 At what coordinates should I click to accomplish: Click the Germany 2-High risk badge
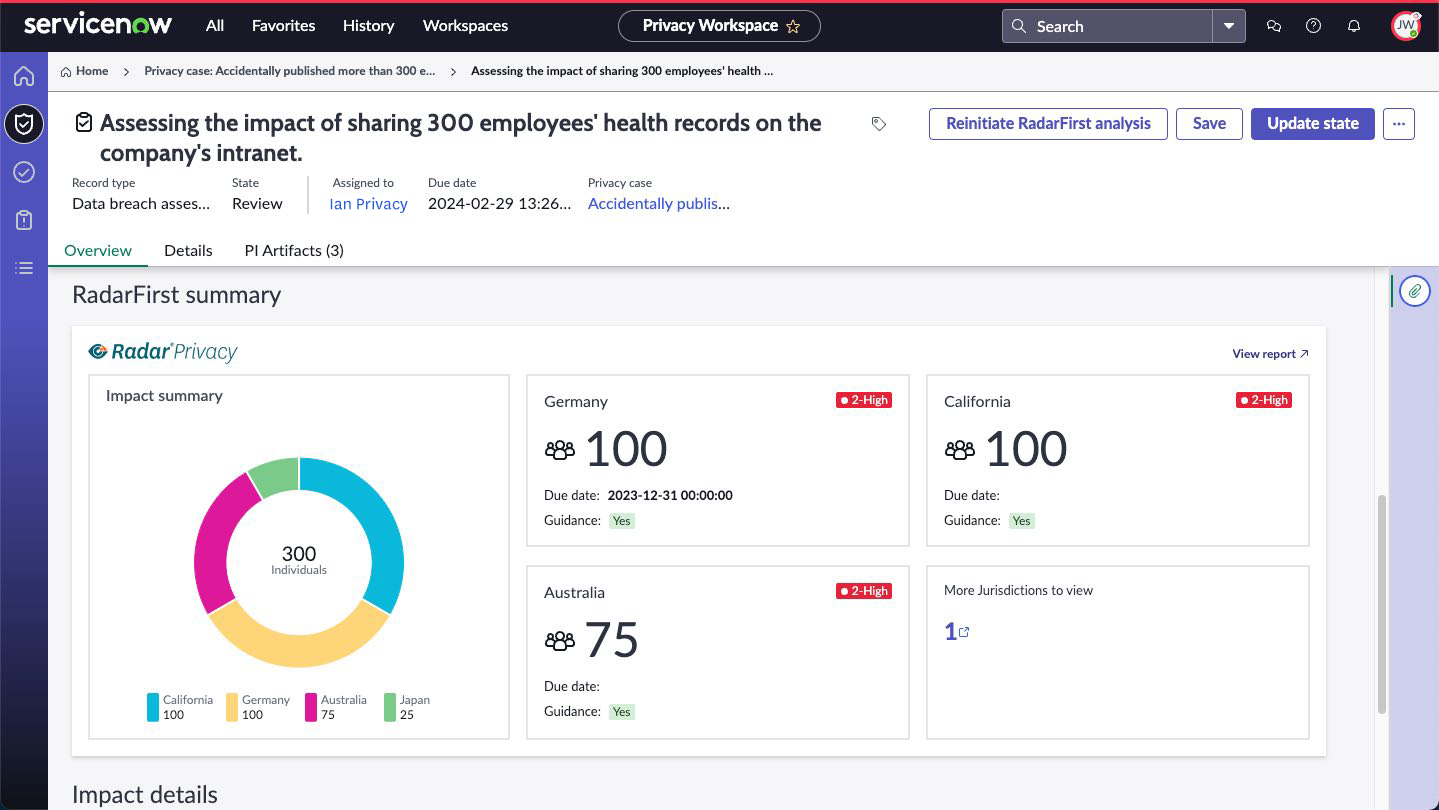pos(864,400)
